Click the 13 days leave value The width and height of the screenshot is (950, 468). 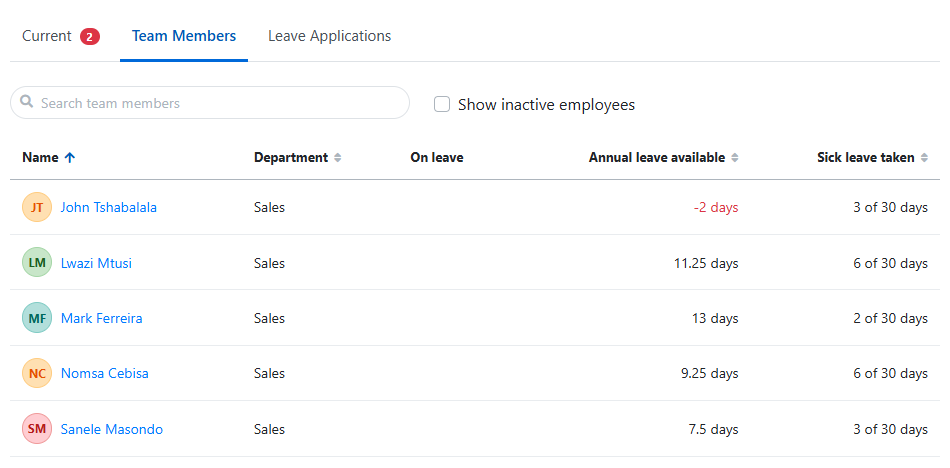715,318
